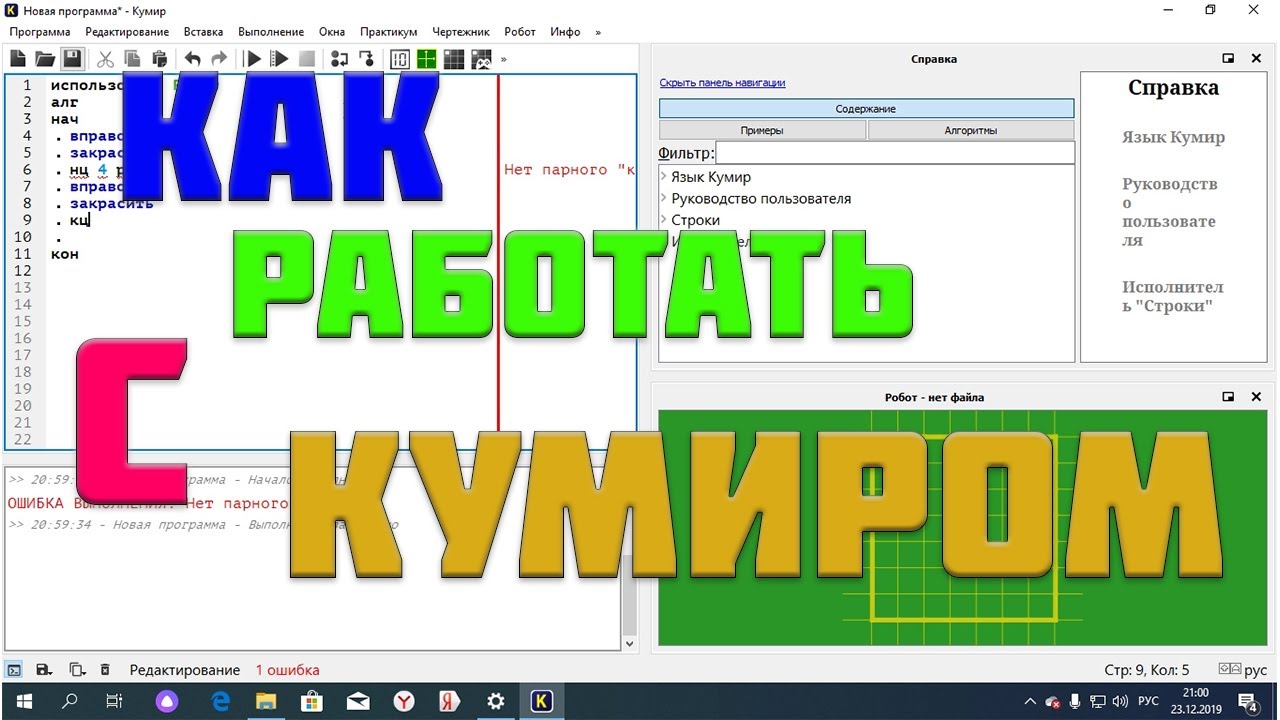Redo the last undone edit
This screenshot has height=720, width=1280.
(219, 59)
